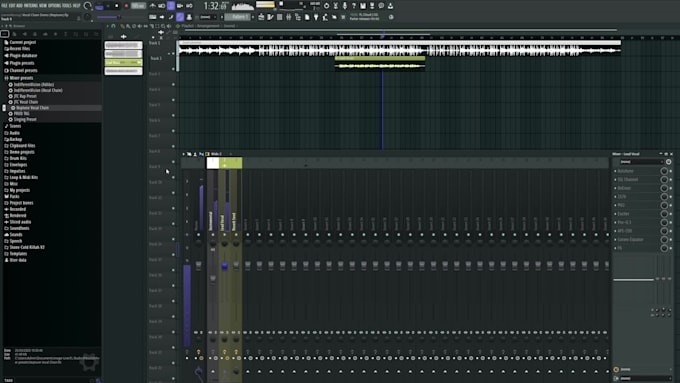Click the tempo display field in transport
Screen dimensions: 680x383
138,6
